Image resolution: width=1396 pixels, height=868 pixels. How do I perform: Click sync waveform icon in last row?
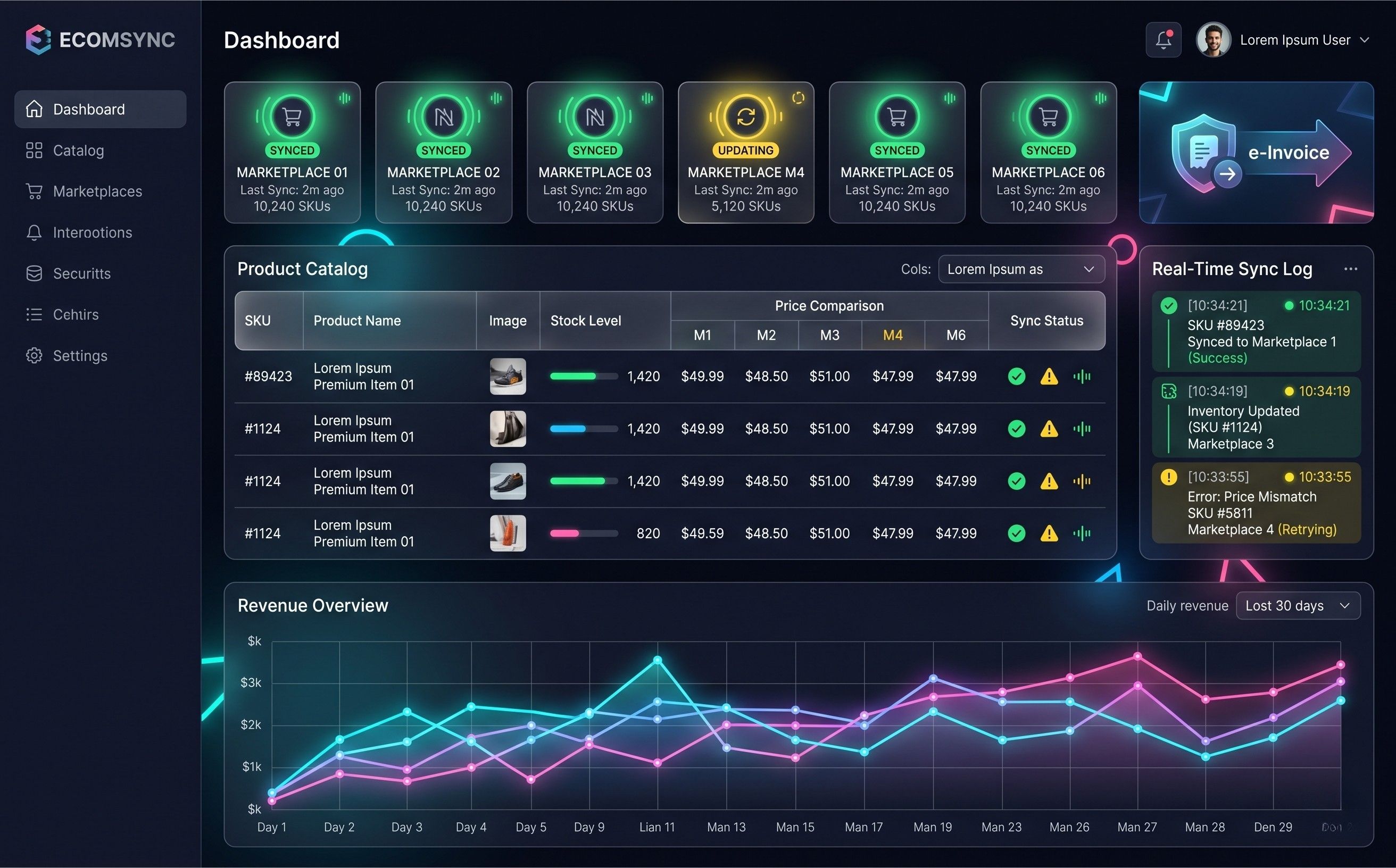point(1081,533)
